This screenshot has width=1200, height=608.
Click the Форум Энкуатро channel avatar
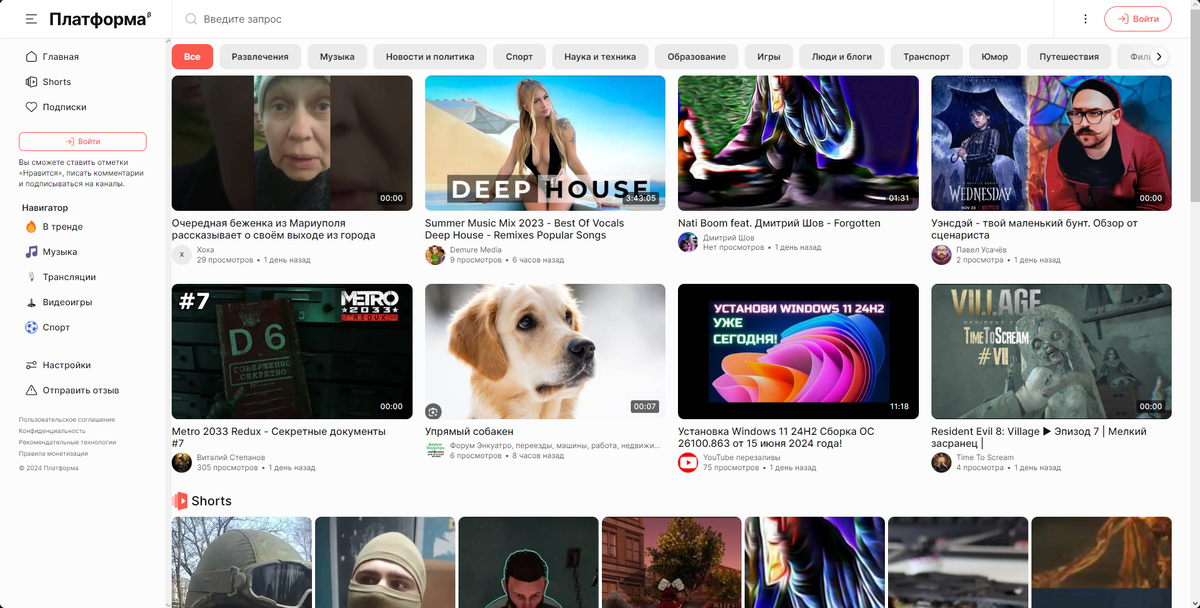tap(435, 450)
